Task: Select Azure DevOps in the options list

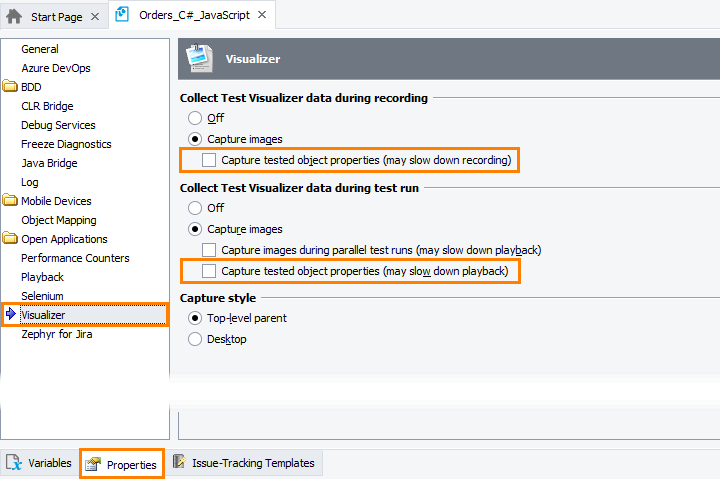Action: click(x=55, y=68)
